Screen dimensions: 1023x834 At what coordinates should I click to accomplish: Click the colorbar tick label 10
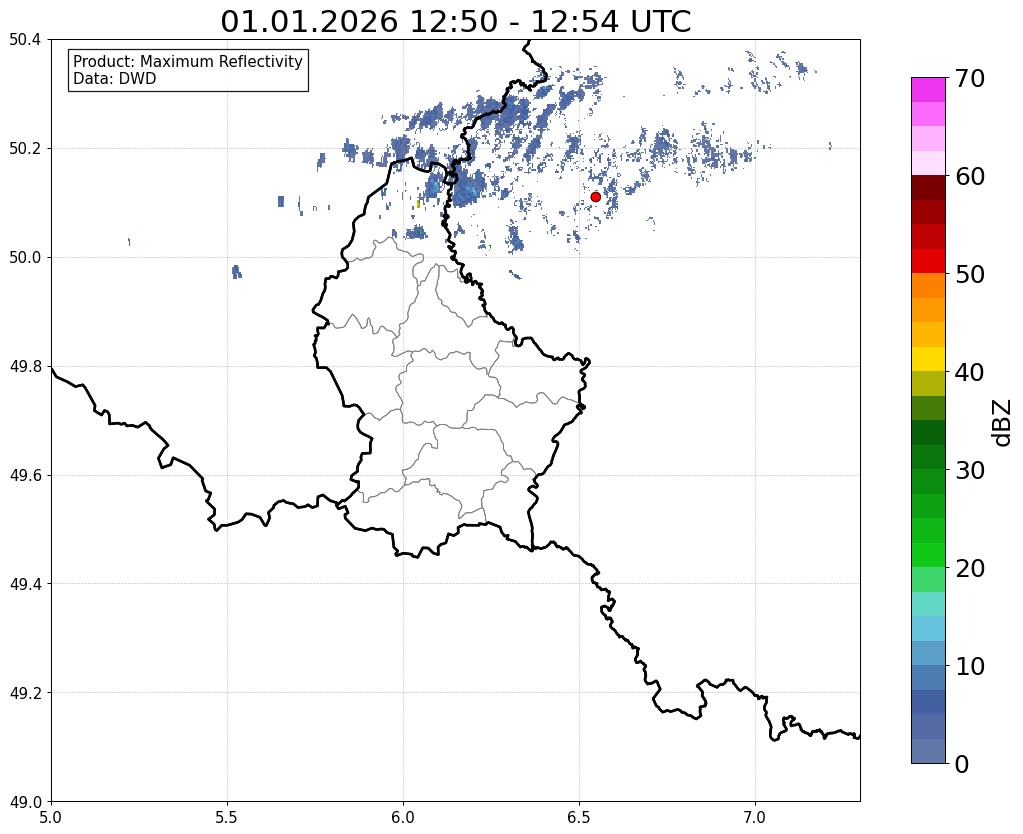[970, 666]
